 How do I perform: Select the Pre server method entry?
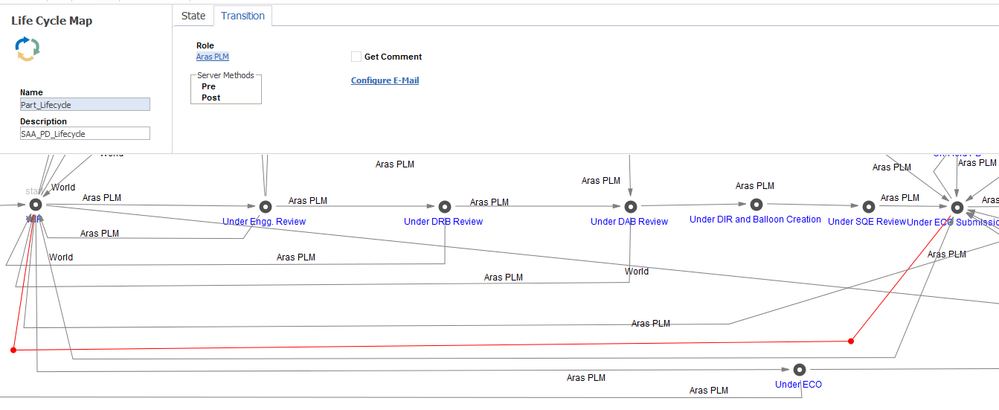point(208,86)
